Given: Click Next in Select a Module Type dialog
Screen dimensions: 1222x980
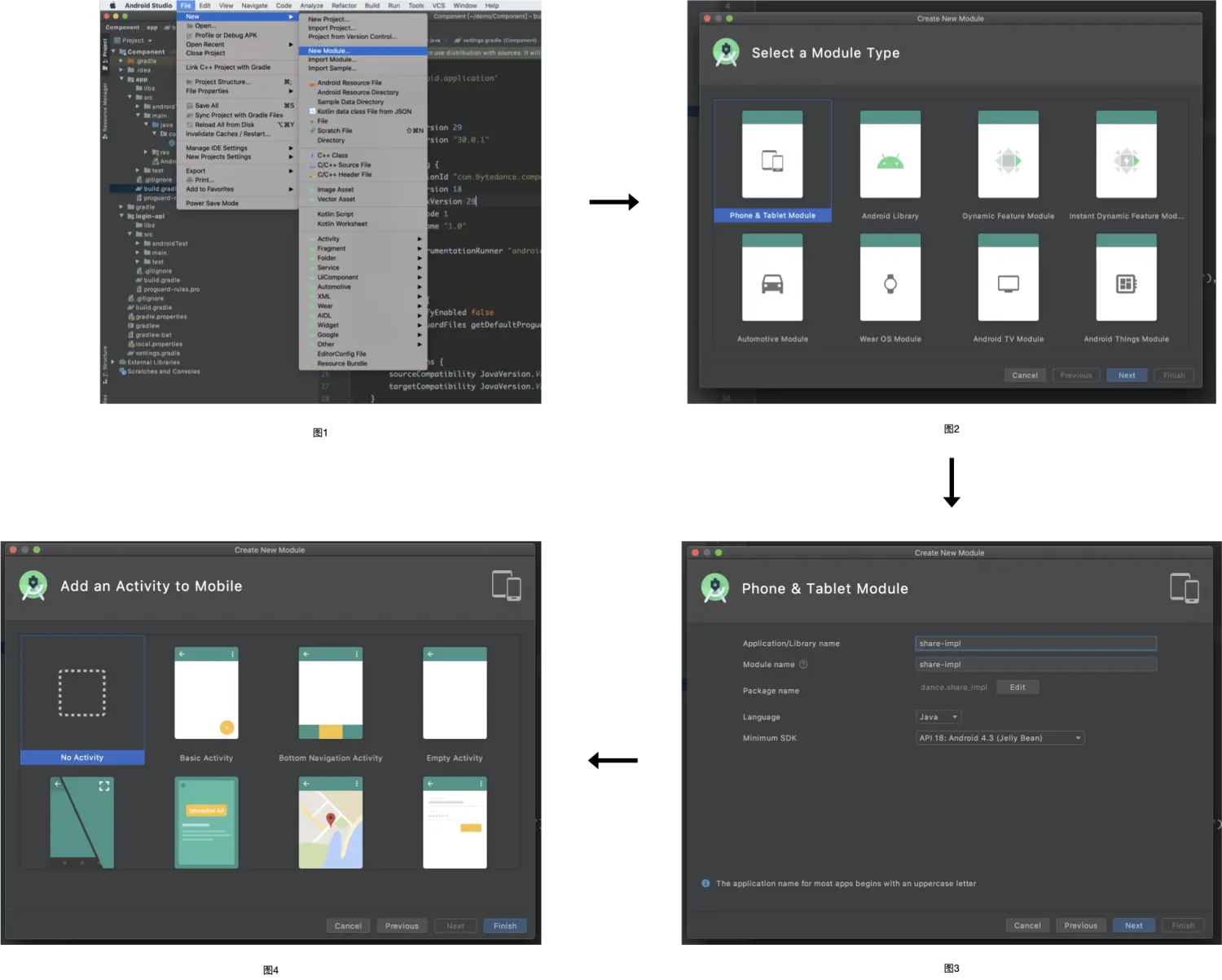Looking at the screenshot, I should pyautogui.click(x=1127, y=375).
